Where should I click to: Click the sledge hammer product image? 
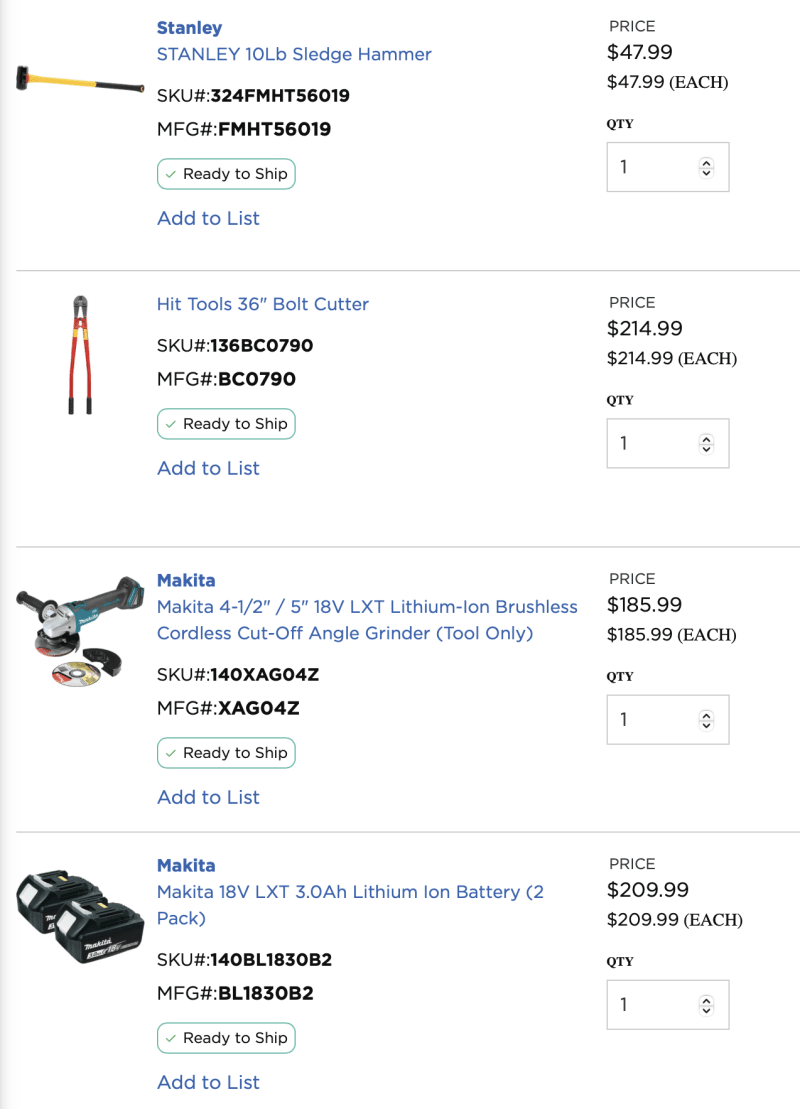(79, 80)
